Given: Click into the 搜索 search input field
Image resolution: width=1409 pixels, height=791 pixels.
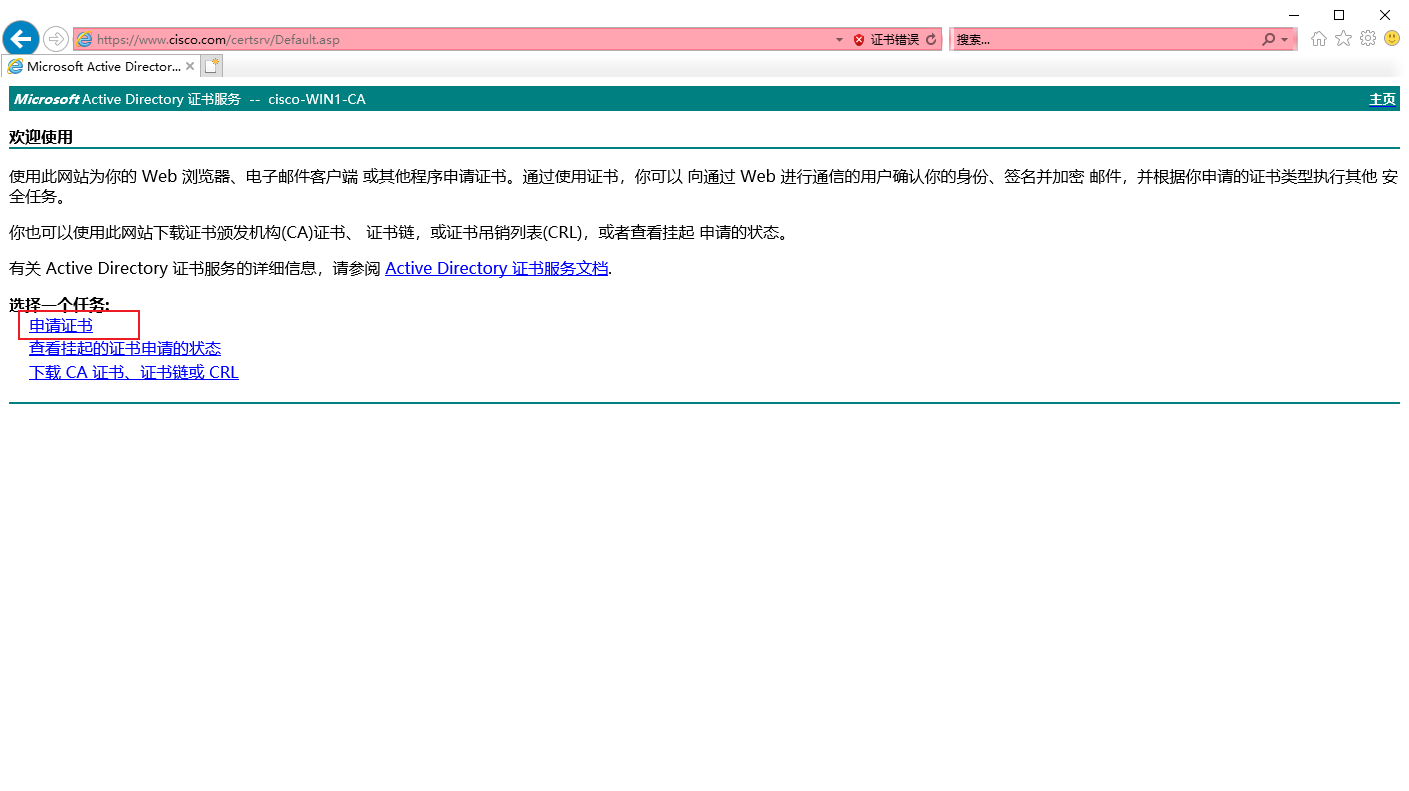Looking at the screenshot, I should click(1105, 40).
